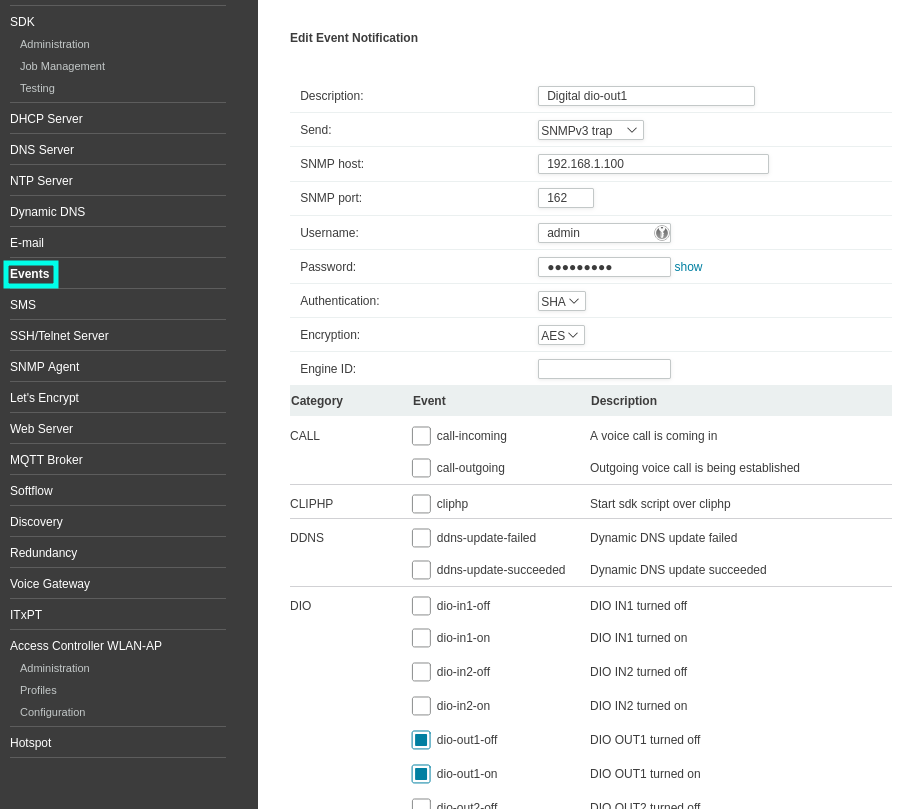
Task: Open MQTT Broker settings
Action: pyautogui.click(x=46, y=460)
